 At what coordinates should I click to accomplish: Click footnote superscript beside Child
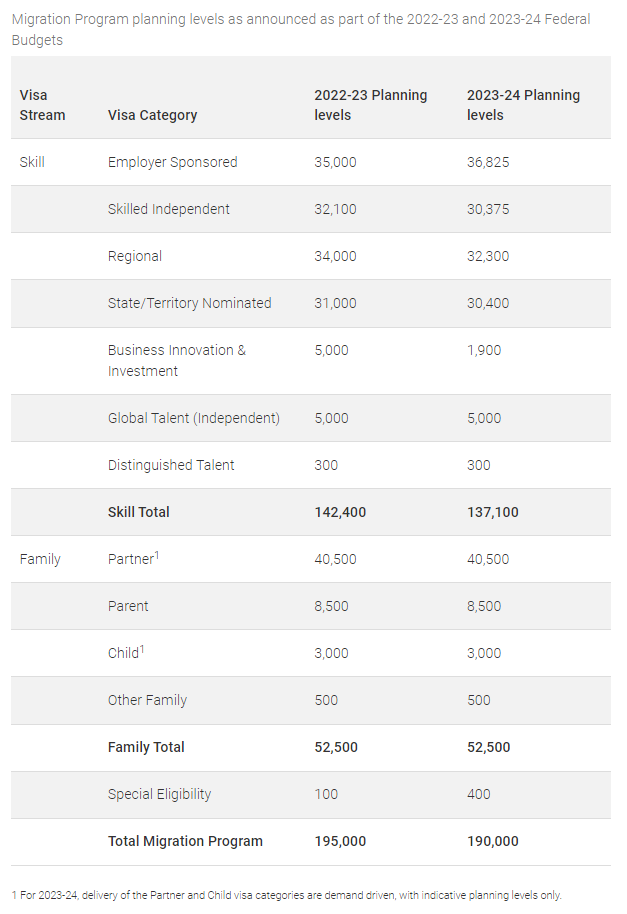tap(142, 649)
